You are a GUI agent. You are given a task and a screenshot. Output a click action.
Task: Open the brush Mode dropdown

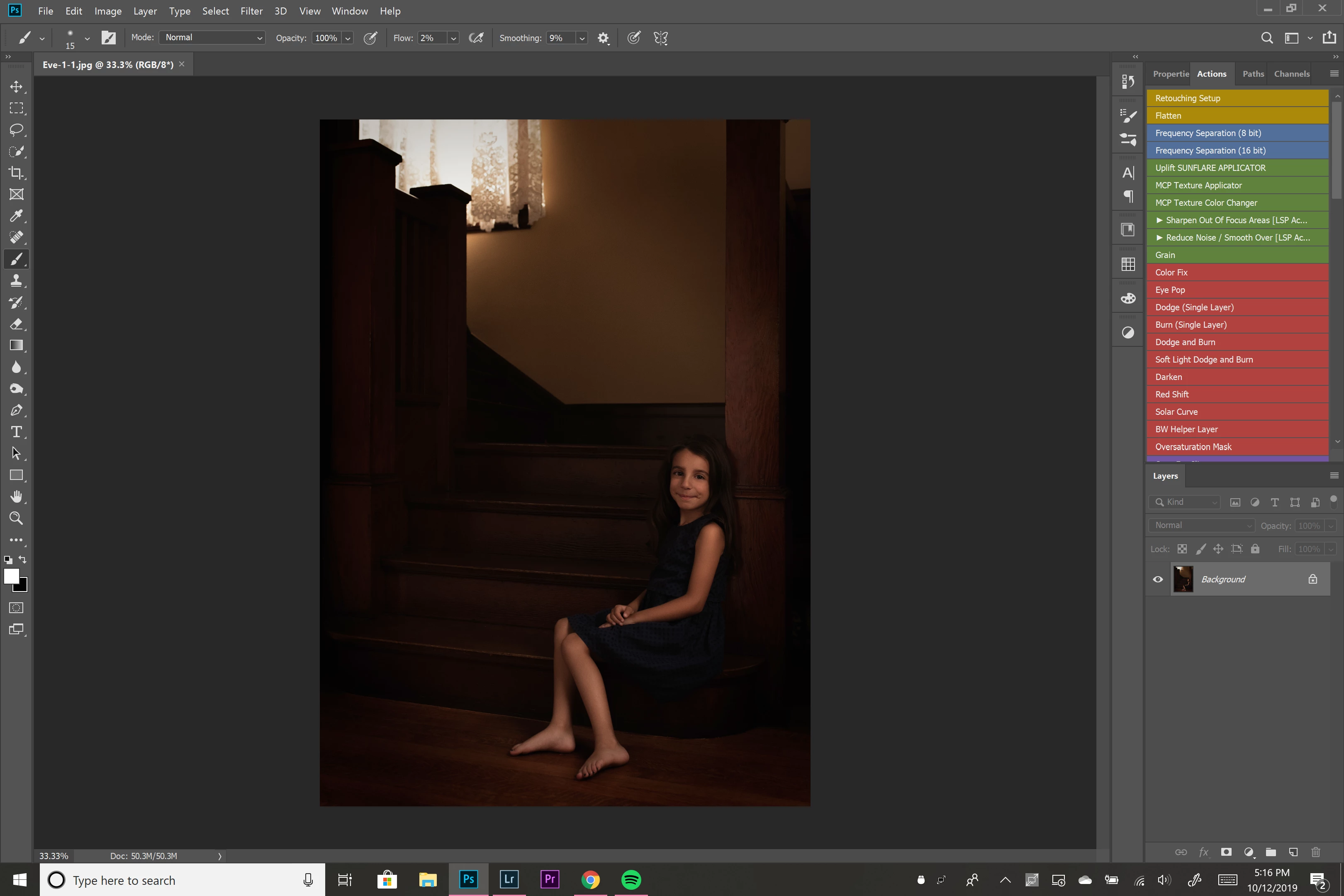click(212, 38)
